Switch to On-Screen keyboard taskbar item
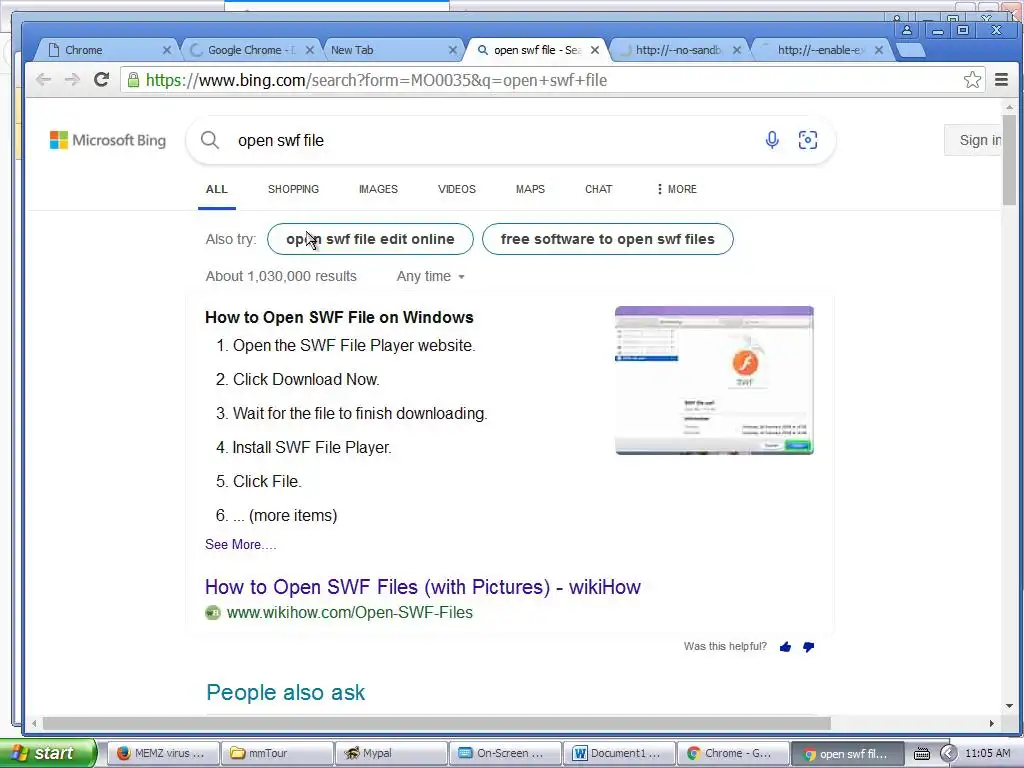Viewport: 1024px width, 768px height. tap(505, 753)
